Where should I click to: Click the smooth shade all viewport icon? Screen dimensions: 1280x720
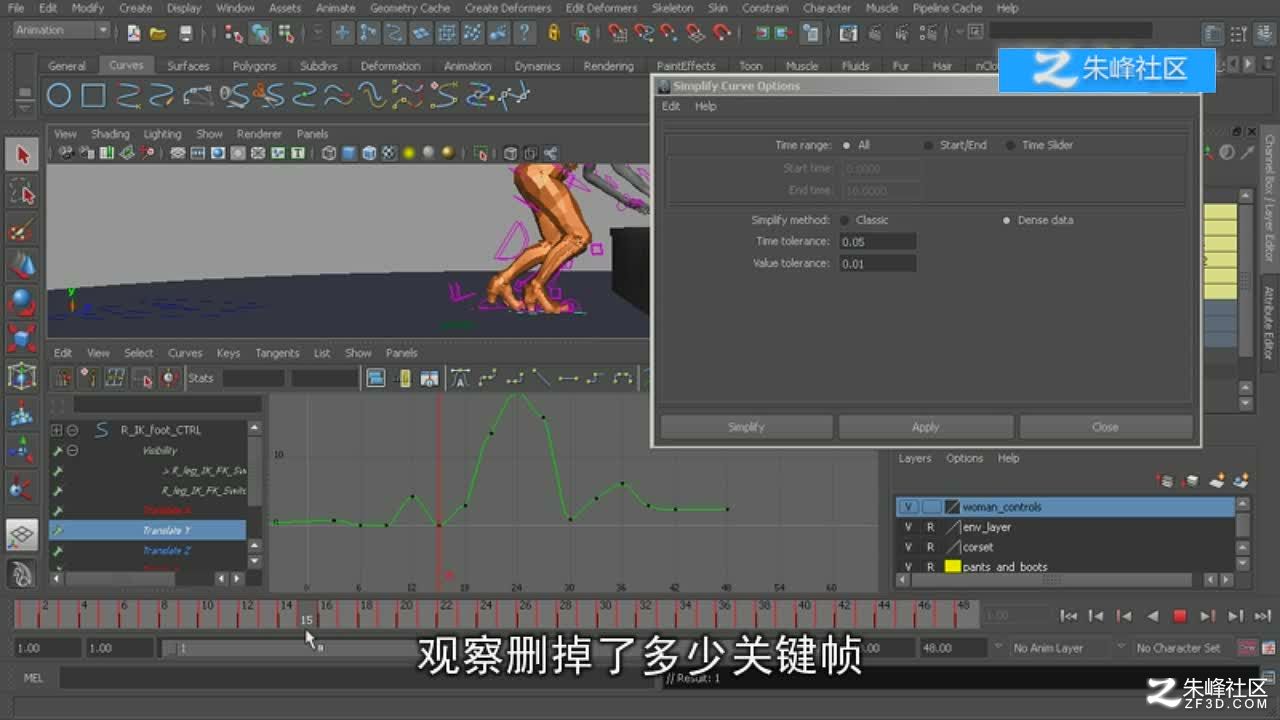(348, 153)
